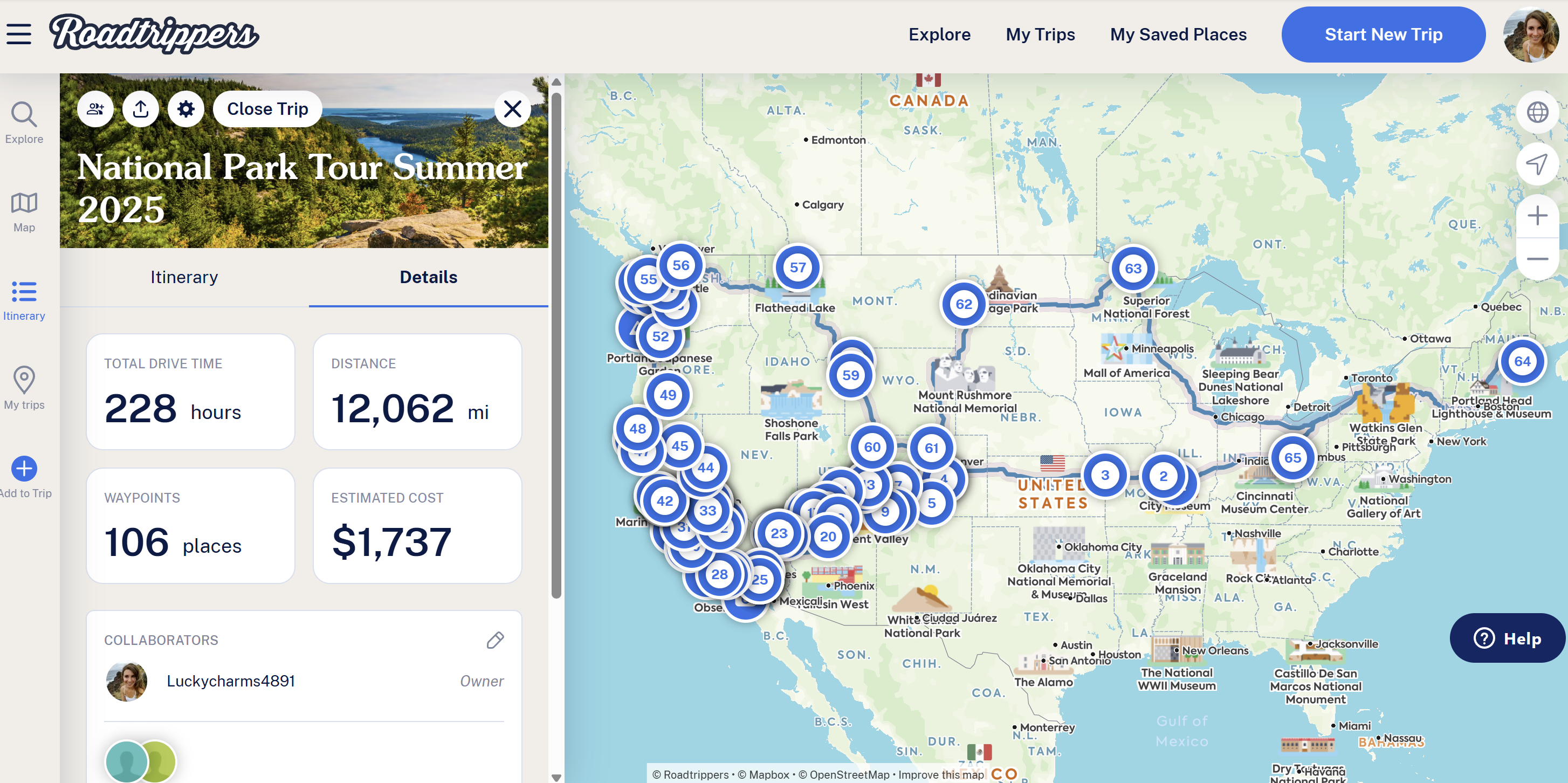Screen dimensions: 1568x783
Task: Open the hamburger menu
Action: [x=19, y=34]
